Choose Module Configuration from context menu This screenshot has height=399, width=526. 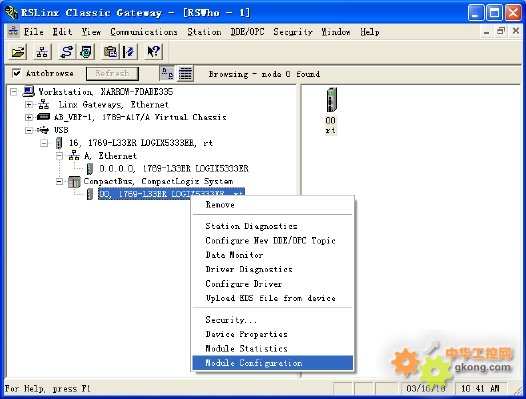coord(272,363)
